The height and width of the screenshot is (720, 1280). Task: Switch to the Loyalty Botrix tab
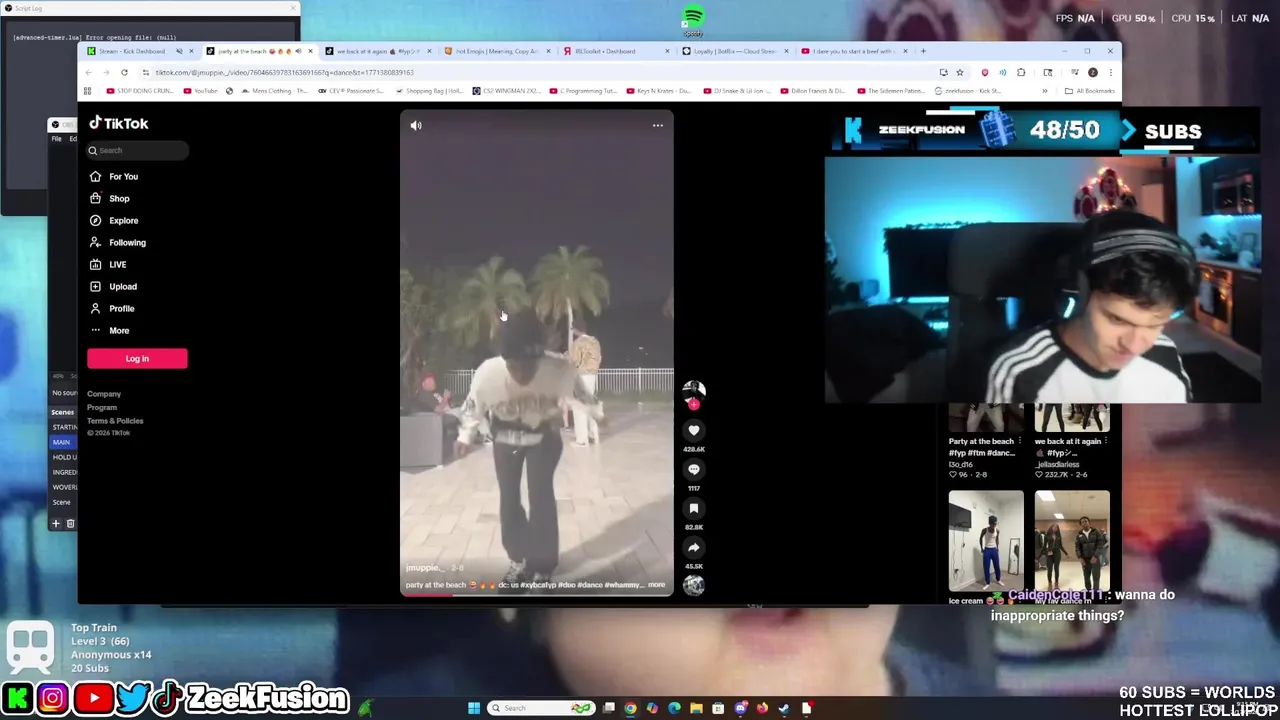(x=735, y=51)
